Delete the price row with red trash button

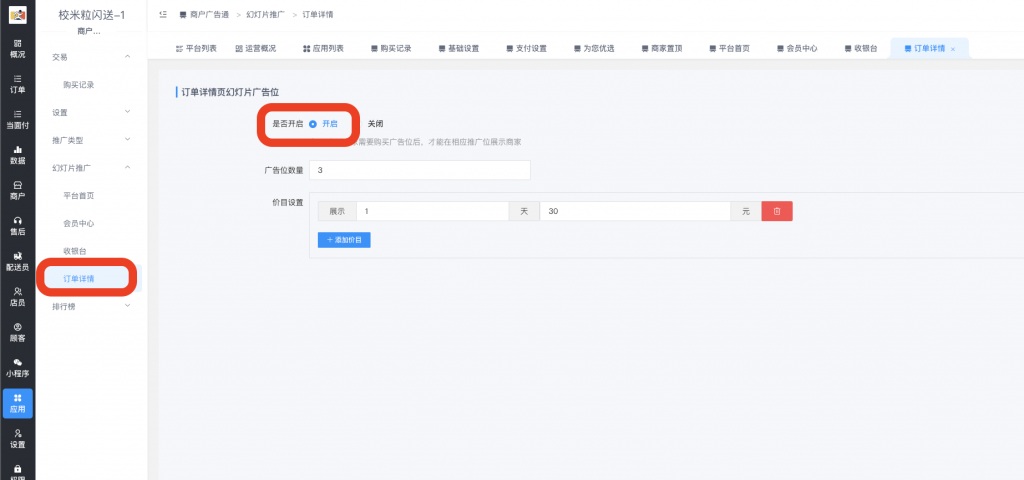point(777,211)
